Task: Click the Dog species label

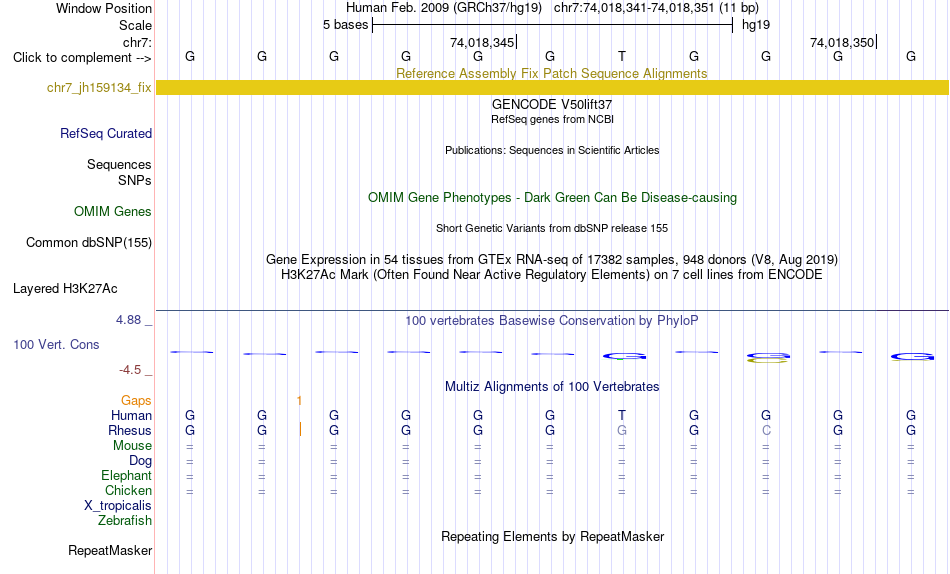Action: [141, 461]
